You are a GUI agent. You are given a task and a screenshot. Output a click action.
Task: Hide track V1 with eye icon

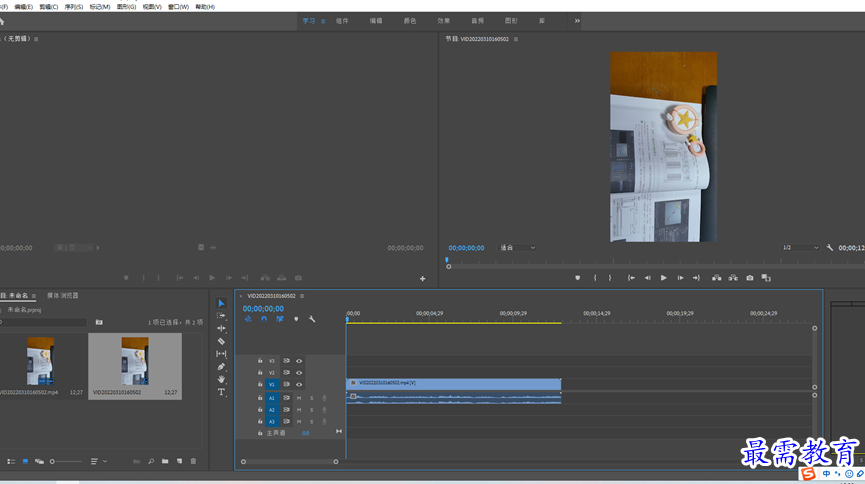(299, 385)
